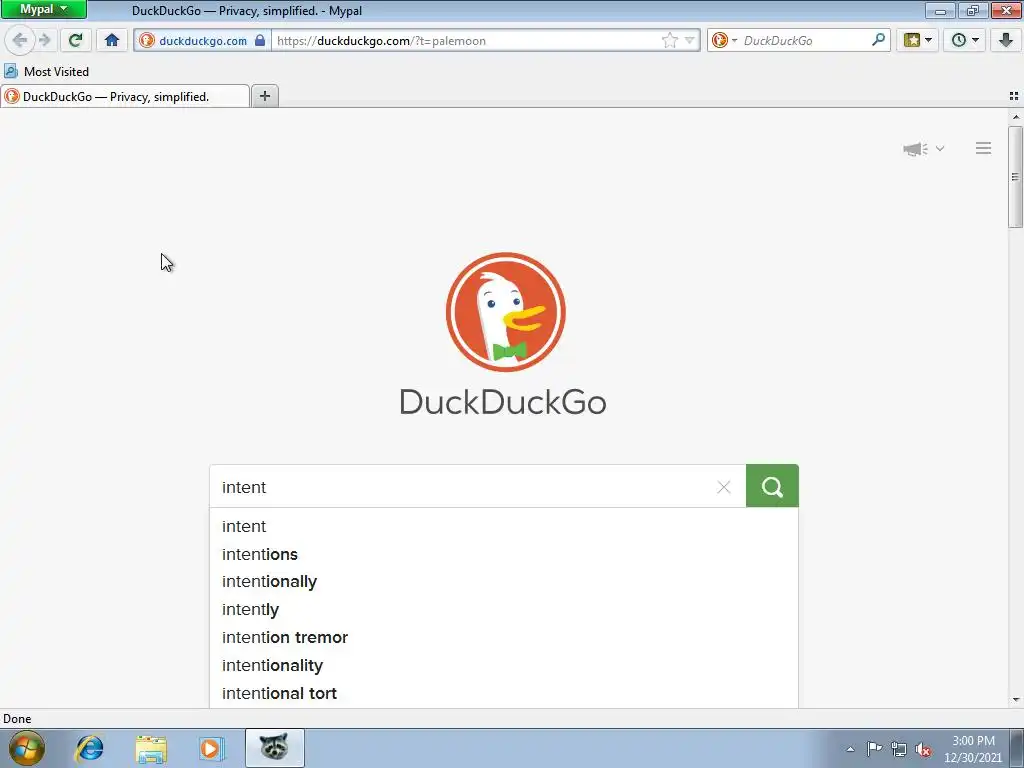
Task: Select the "intentions" suggestion
Action: [504, 554]
